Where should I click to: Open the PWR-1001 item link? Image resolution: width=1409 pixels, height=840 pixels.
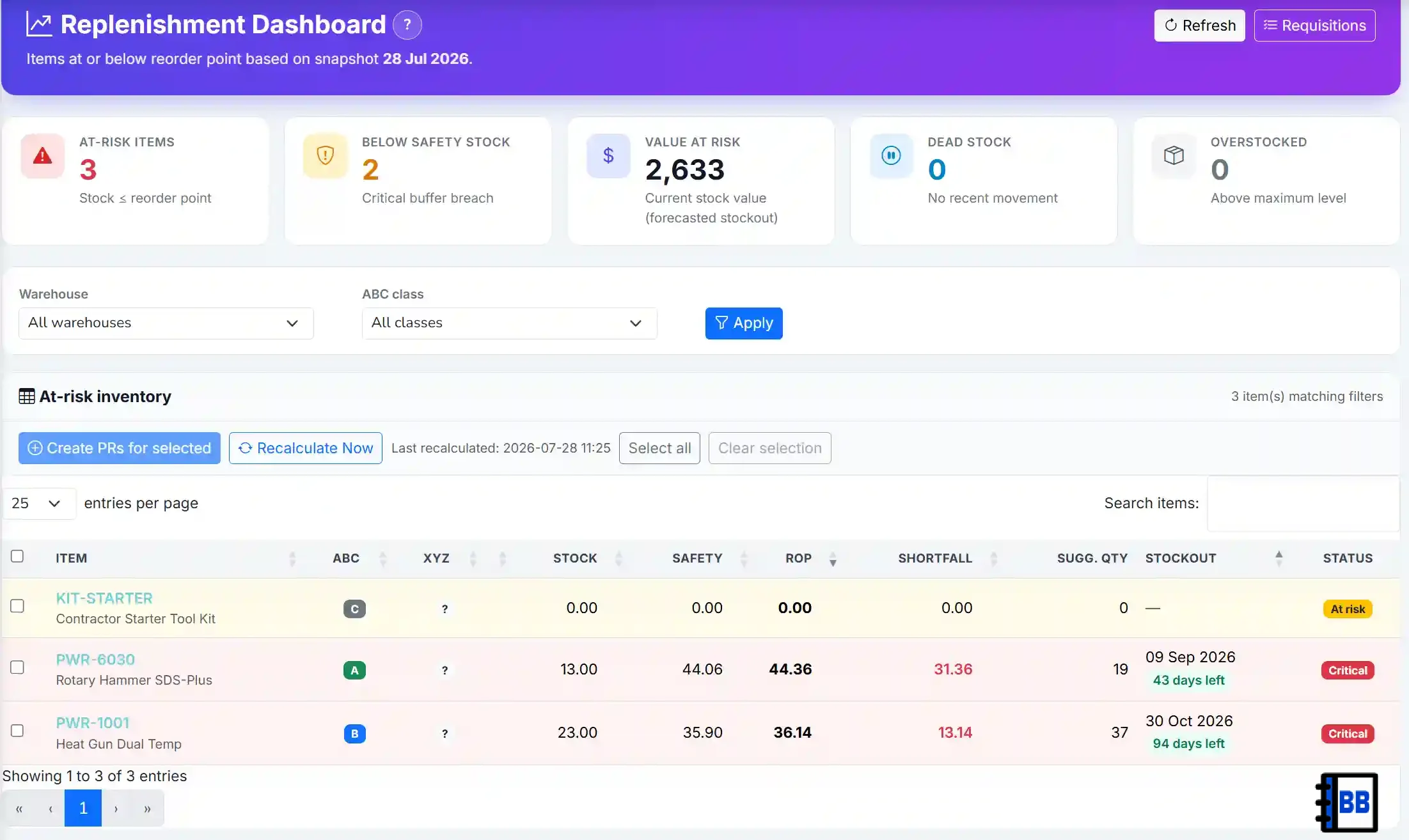click(93, 723)
